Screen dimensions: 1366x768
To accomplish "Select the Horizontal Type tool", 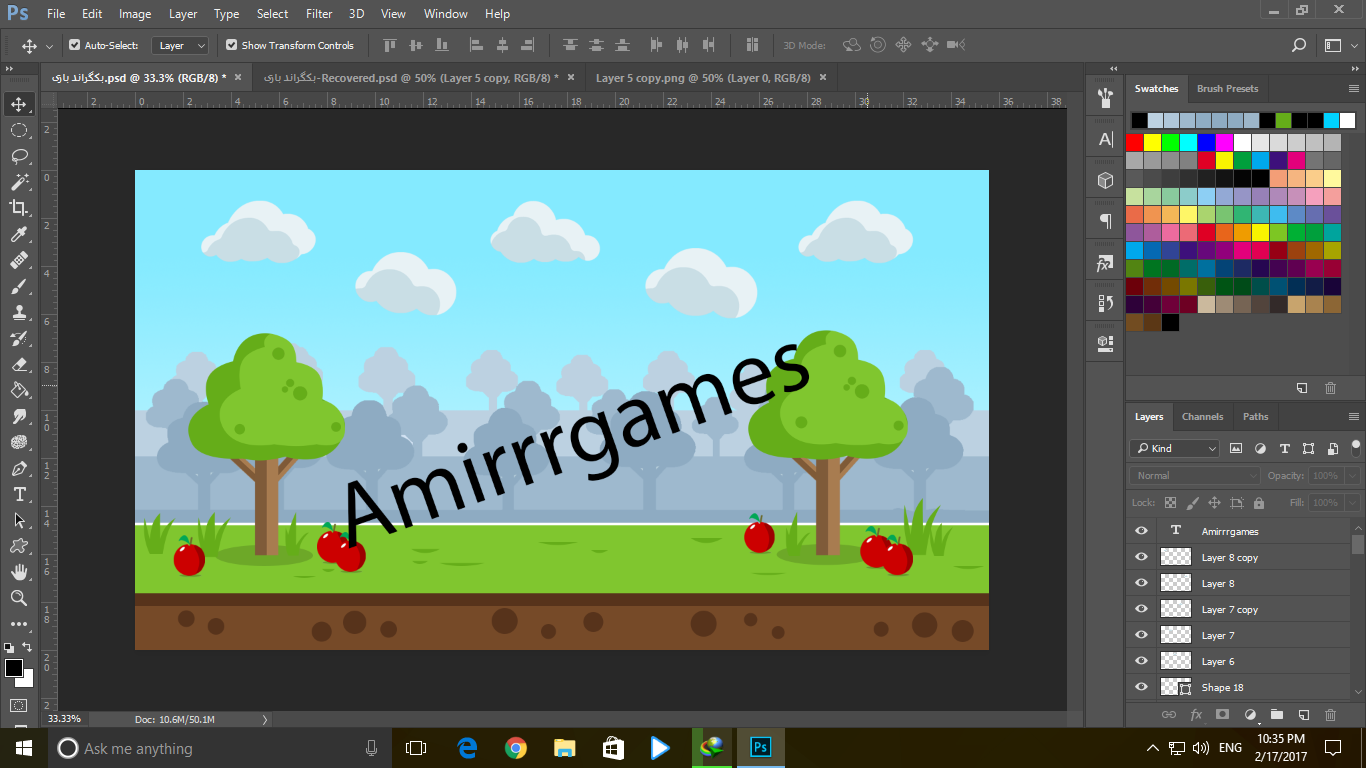I will click(19, 494).
